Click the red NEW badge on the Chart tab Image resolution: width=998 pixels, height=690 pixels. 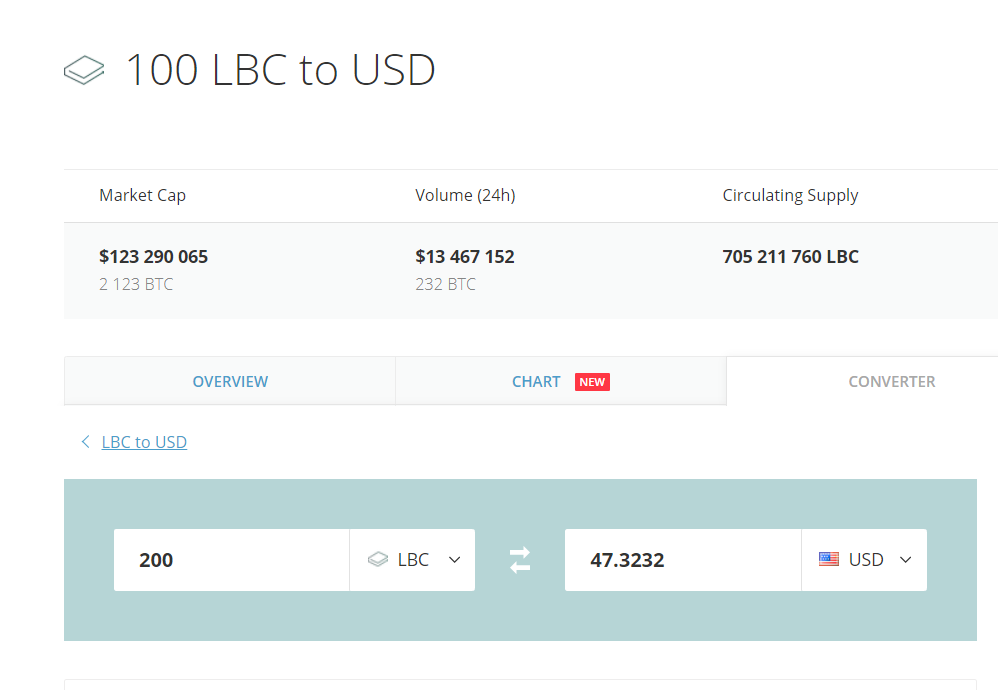pyautogui.click(x=592, y=382)
